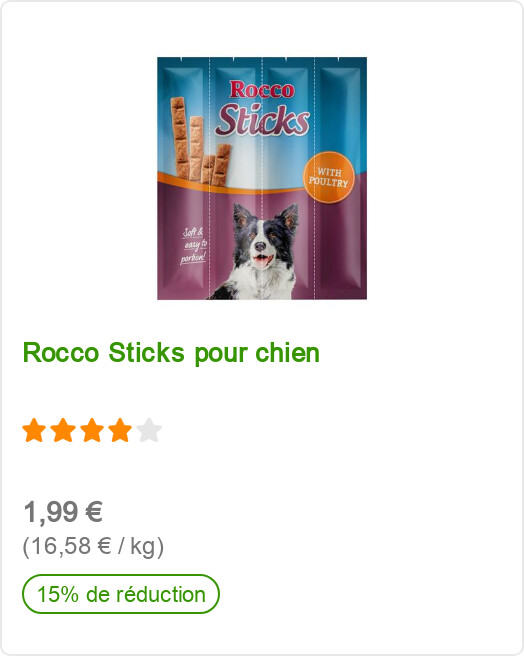Image resolution: width=524 pixels, height=656 pixels.
Task: Click the border collie dog picture
Action: [x=255, y=251]
